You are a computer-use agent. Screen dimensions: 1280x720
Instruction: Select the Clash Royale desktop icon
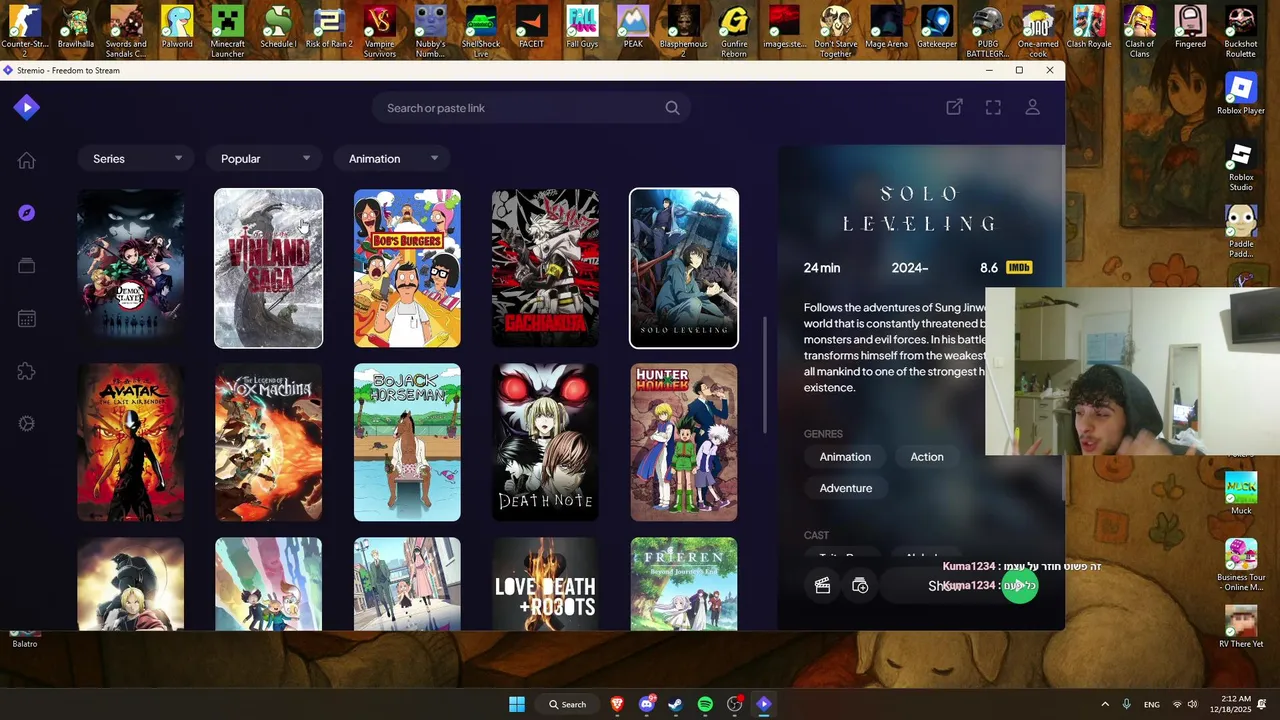(1089, 28)
